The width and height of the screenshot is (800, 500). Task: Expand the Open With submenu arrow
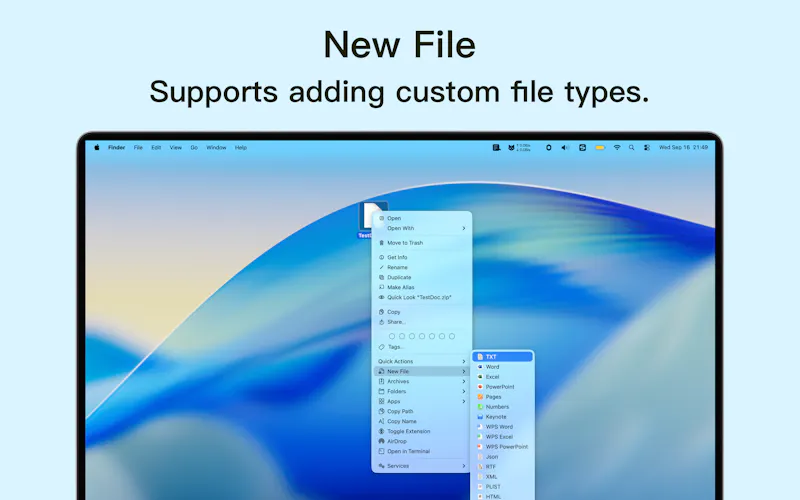(x=464, y=229)
